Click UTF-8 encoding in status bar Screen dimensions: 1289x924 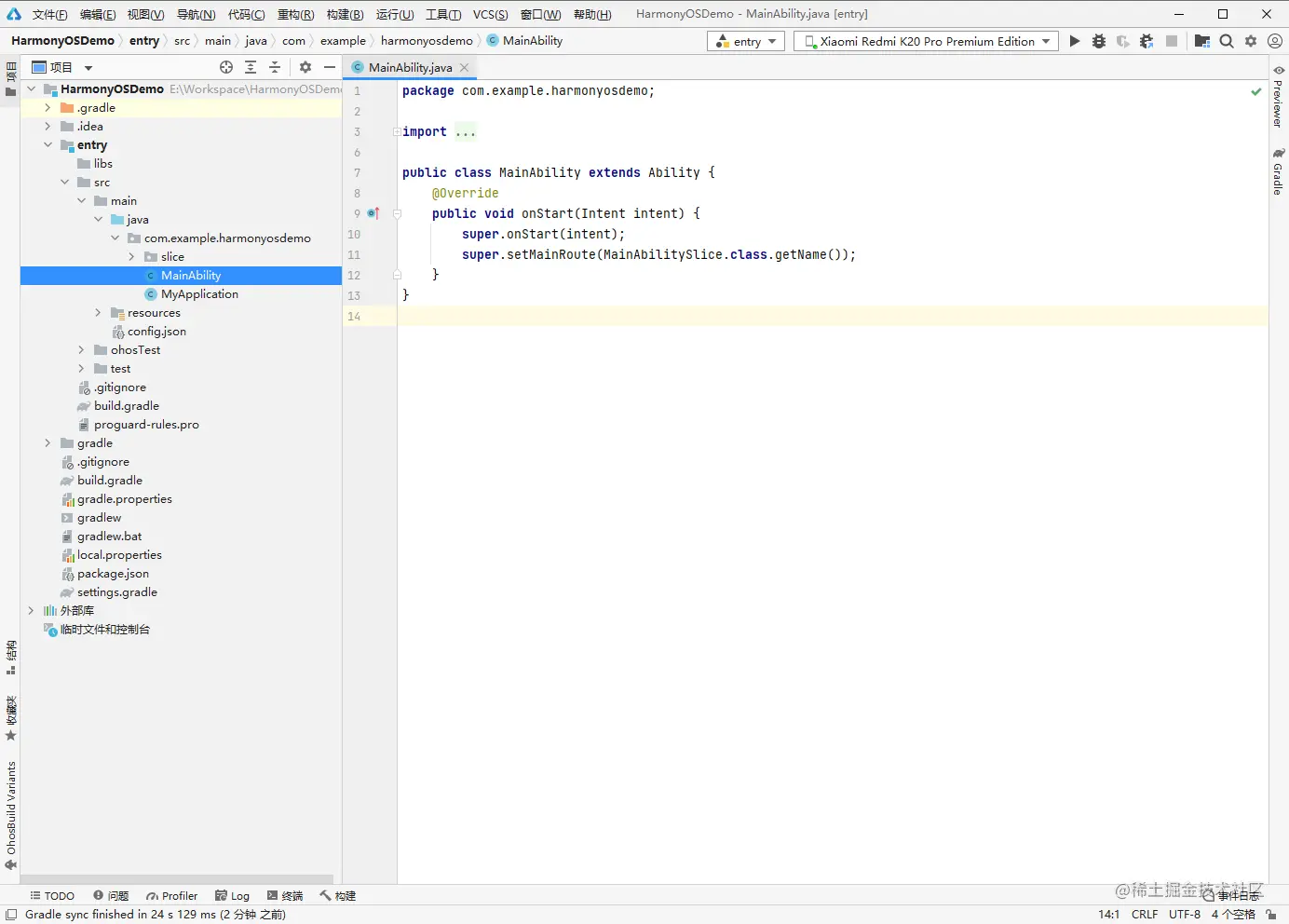(1185, 915)
